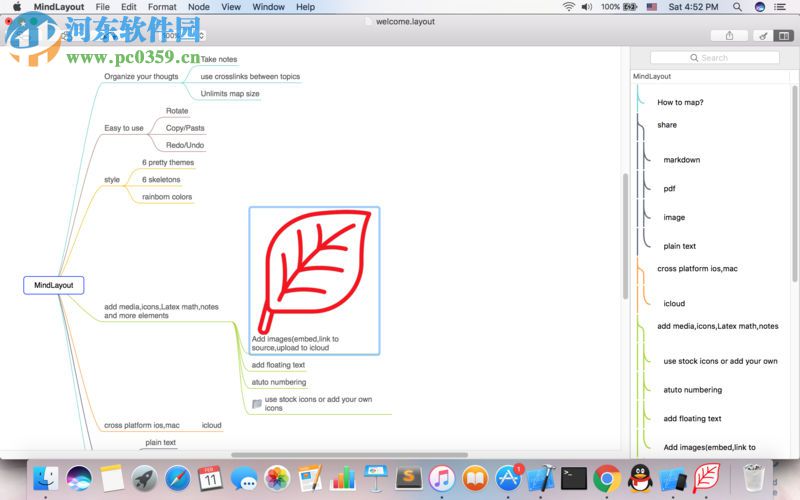Open Finder from the Dock

46,479
